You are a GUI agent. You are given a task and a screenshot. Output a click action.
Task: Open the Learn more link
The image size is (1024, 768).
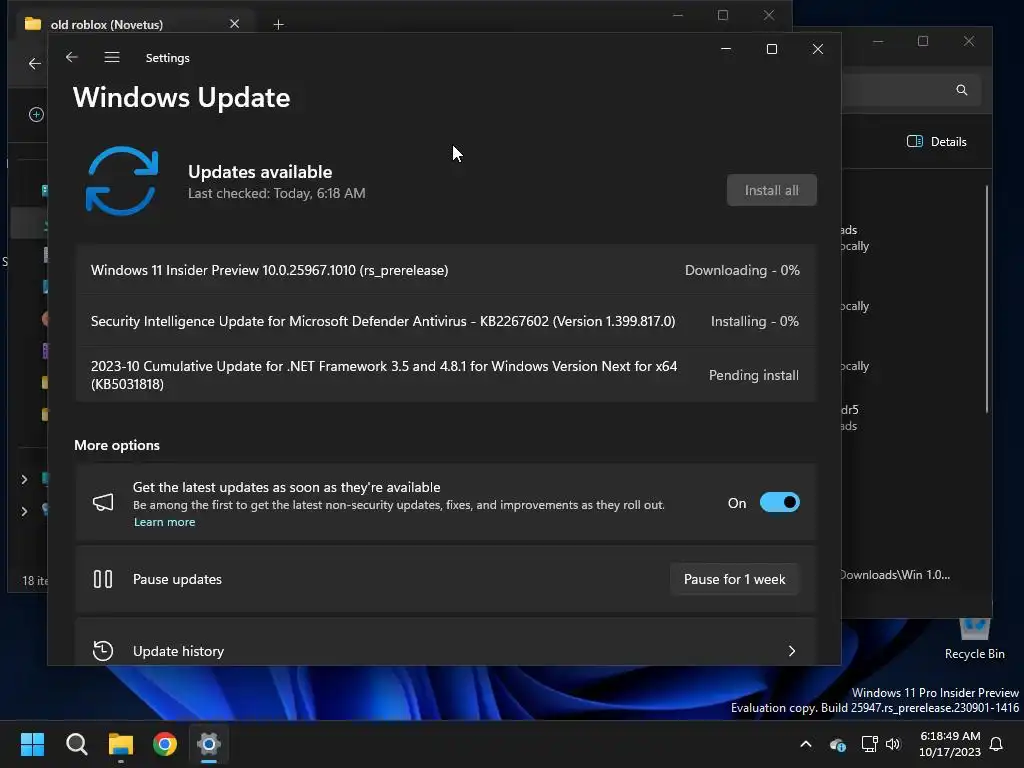click(x=164, y=522)
